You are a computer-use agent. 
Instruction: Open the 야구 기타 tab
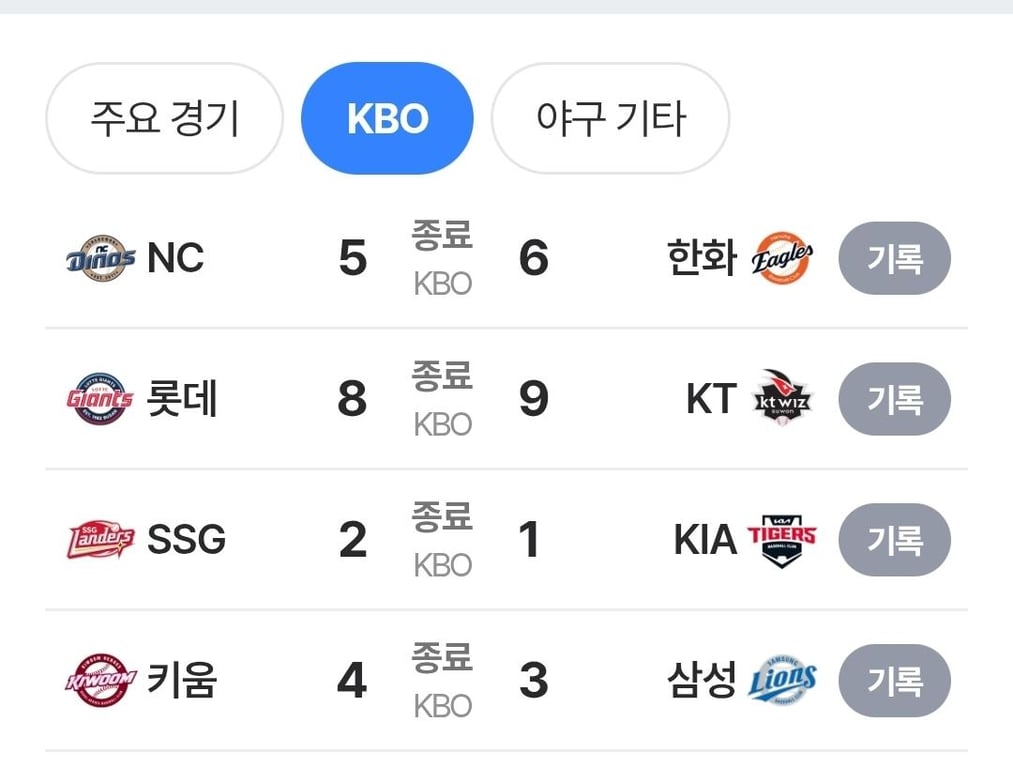[x=610, y=118]
